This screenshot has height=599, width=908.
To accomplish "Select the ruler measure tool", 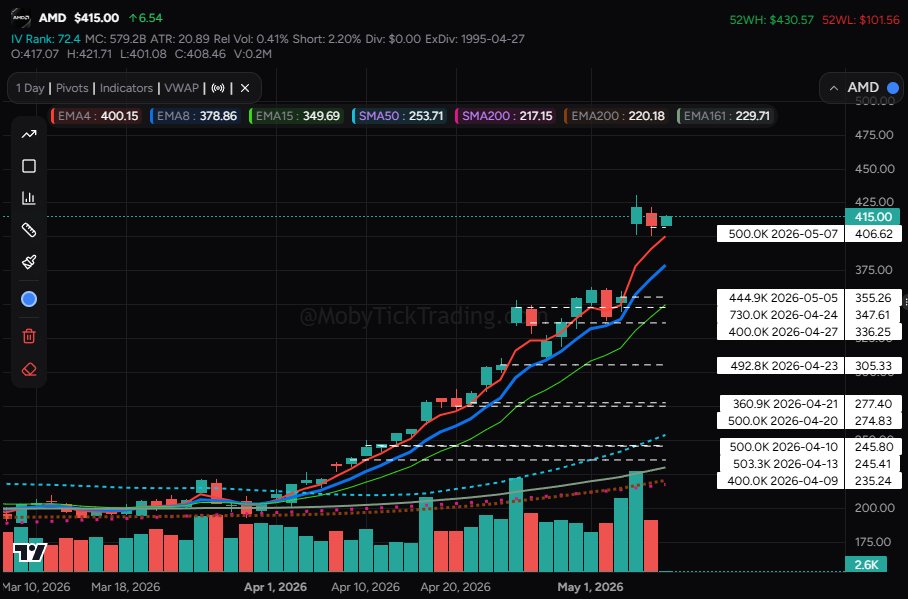I will [29, 230].
